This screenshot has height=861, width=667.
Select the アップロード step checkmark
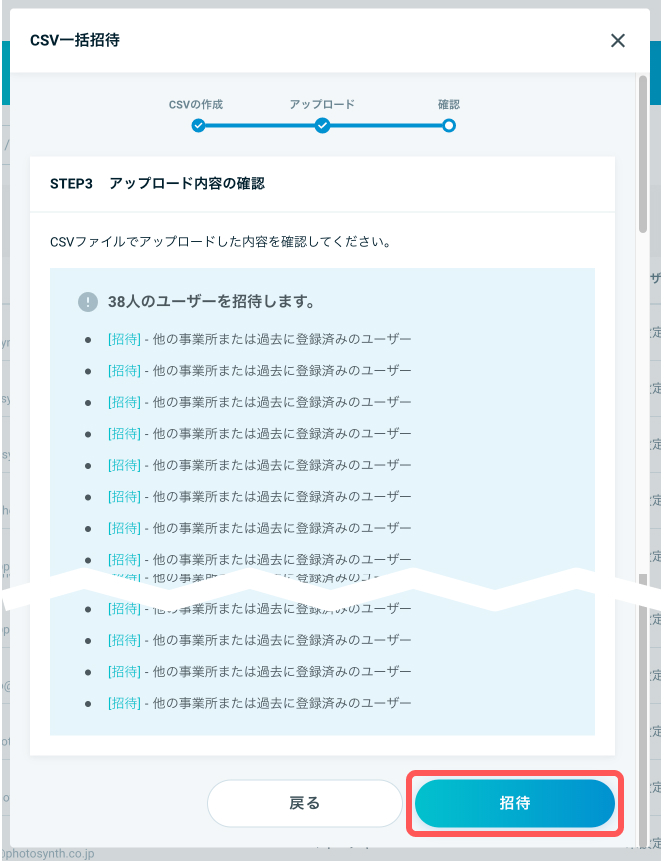point(322,126)
